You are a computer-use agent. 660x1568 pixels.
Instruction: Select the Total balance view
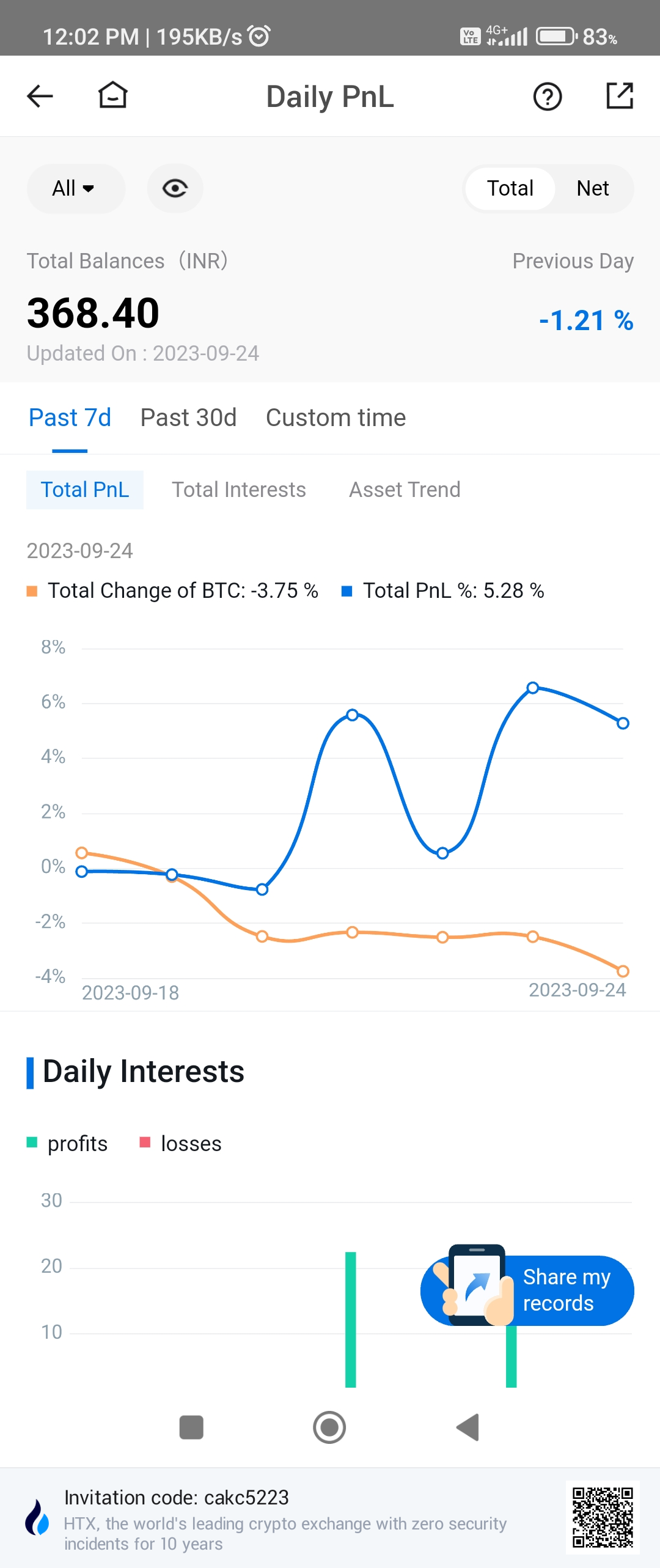[510, 188]
